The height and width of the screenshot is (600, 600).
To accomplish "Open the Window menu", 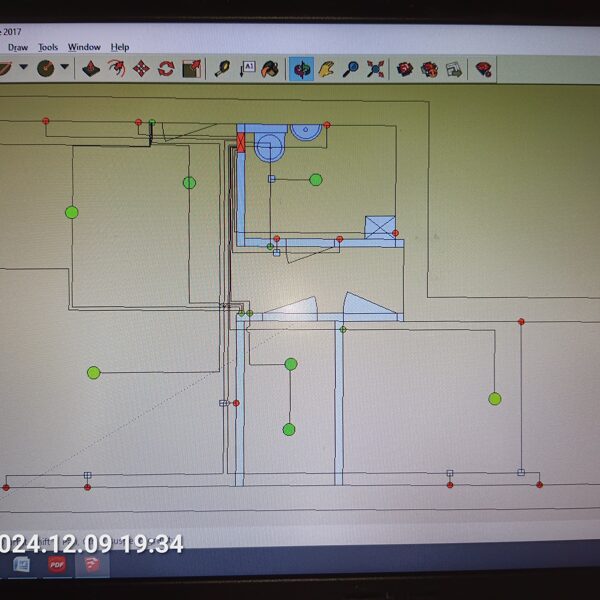I will [84, 47].
